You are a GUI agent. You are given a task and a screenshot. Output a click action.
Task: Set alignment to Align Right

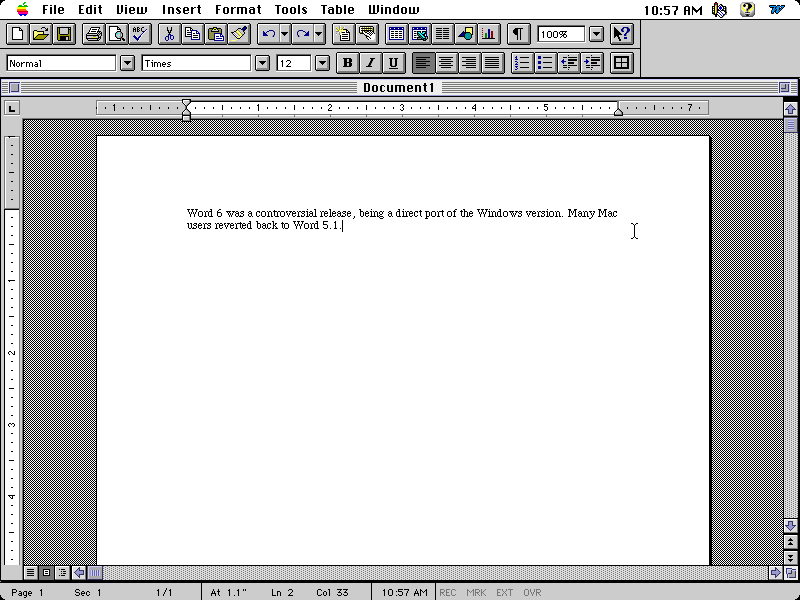(469, 63)
